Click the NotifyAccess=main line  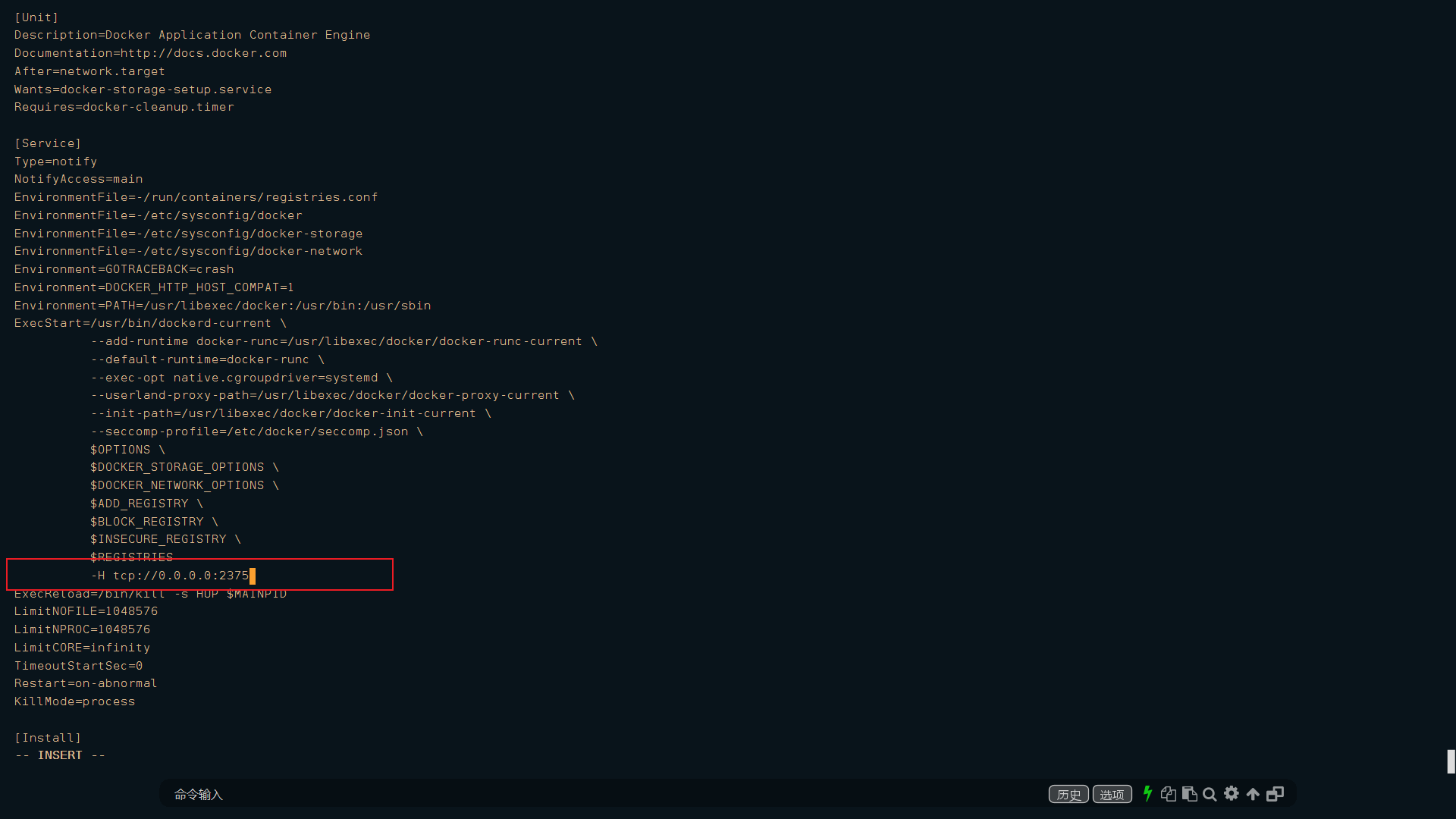[78, 179]
